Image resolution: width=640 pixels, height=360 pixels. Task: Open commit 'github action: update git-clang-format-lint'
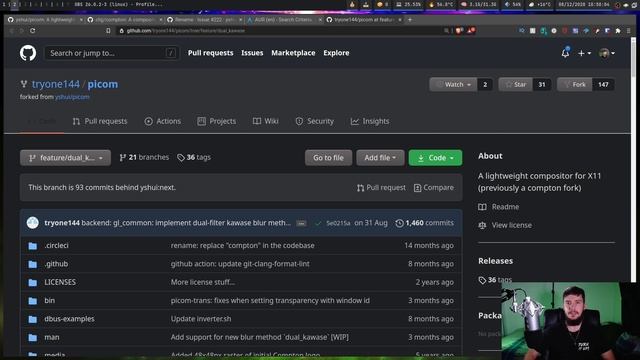240,264
